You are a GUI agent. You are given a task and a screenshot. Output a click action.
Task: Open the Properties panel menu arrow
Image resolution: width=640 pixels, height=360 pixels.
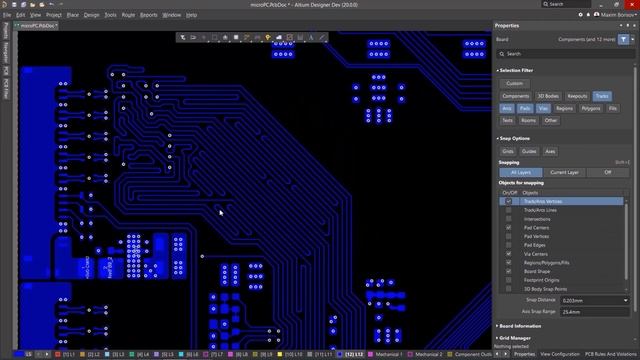621,25
